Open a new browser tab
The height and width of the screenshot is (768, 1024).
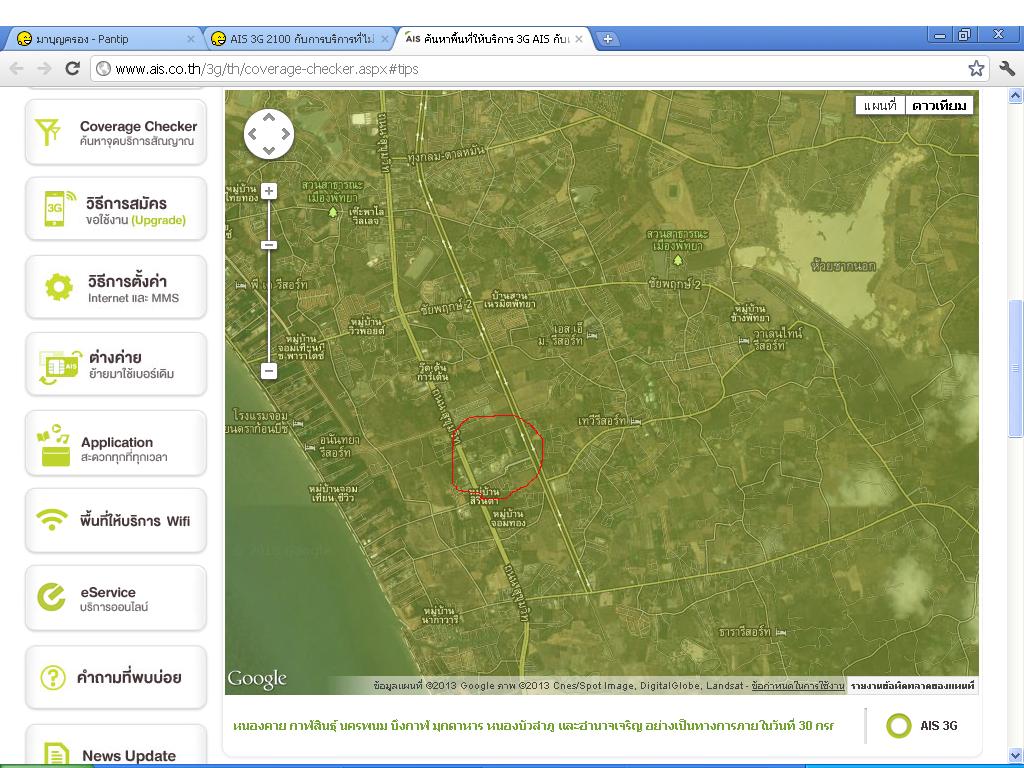[x=607, y=39]
